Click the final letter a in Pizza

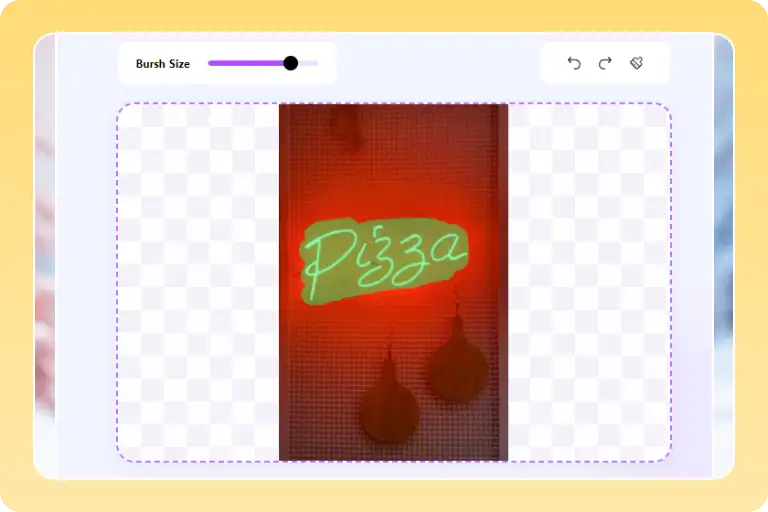[447, 252]
